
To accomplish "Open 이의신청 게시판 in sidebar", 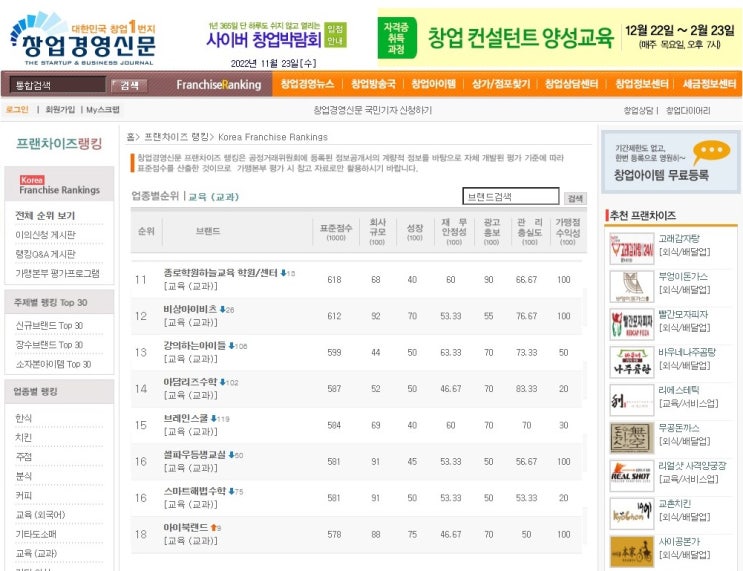I will pos(45,235).
